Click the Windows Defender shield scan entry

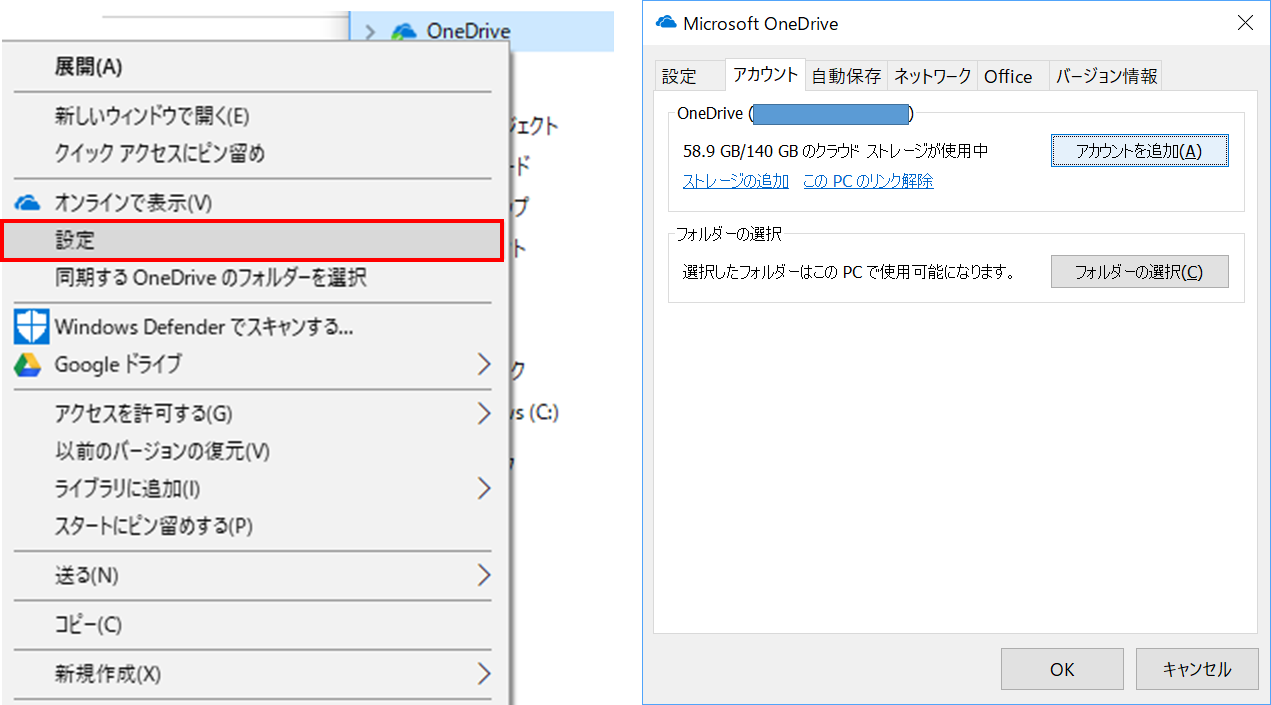click(x=251, y=327)
